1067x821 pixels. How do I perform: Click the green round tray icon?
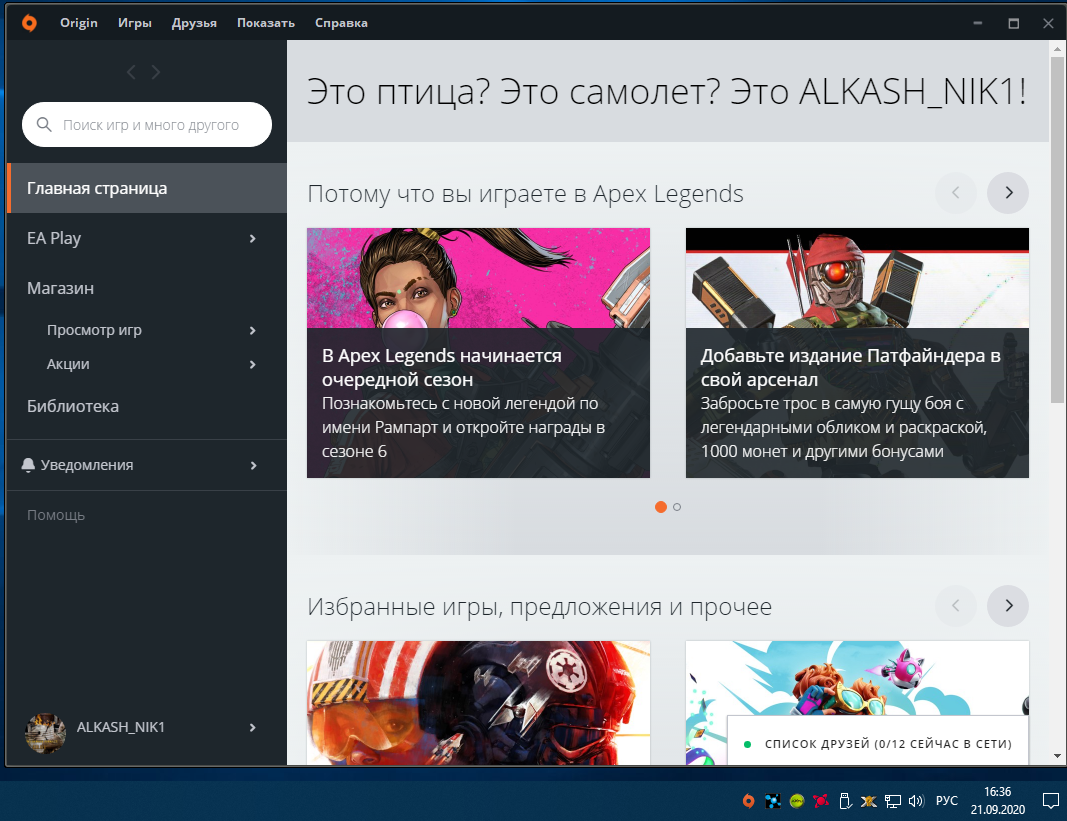tap(797, 801)
